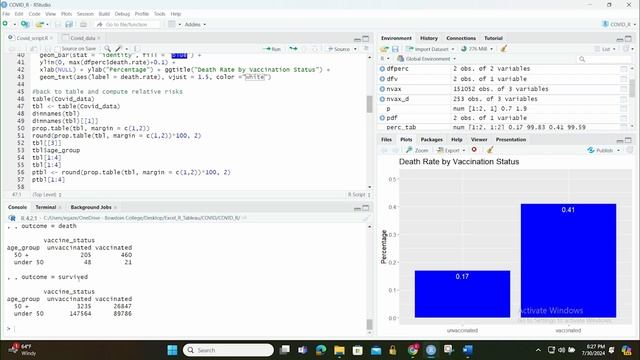The height and width of the screenshot is (360, 640).
Task: Click the New File icon in main toolbar
Action: 5,24
